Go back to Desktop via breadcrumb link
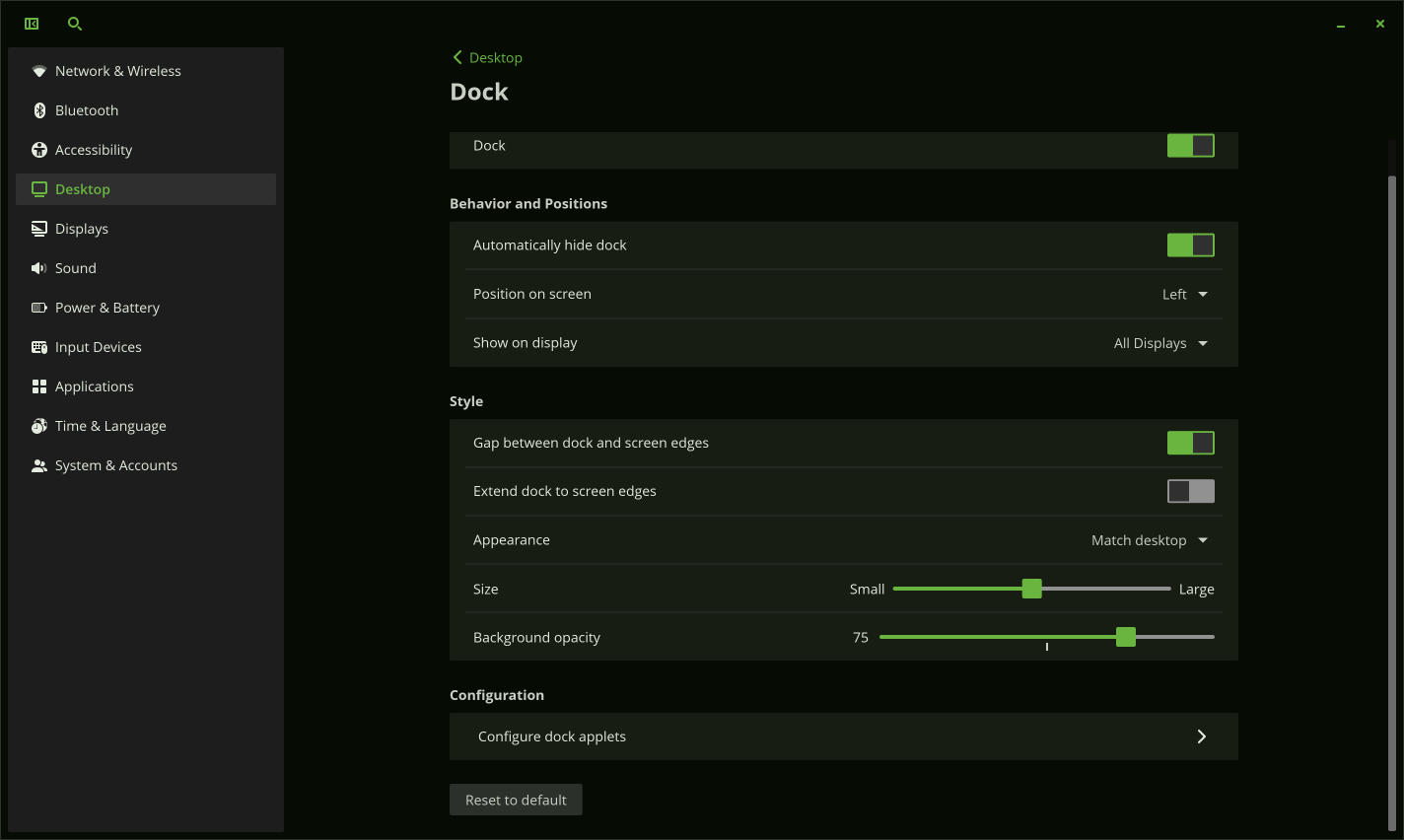Screen dimensions: 1404x840 488,58
